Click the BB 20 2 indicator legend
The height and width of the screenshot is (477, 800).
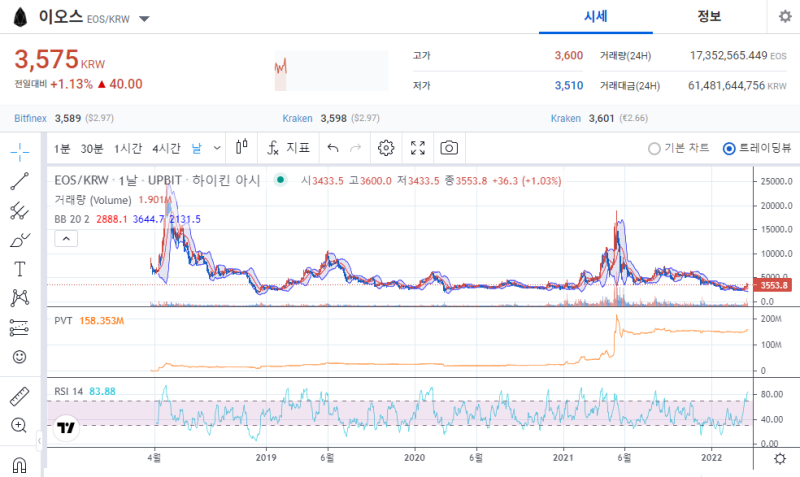click(x=72, y=219)
